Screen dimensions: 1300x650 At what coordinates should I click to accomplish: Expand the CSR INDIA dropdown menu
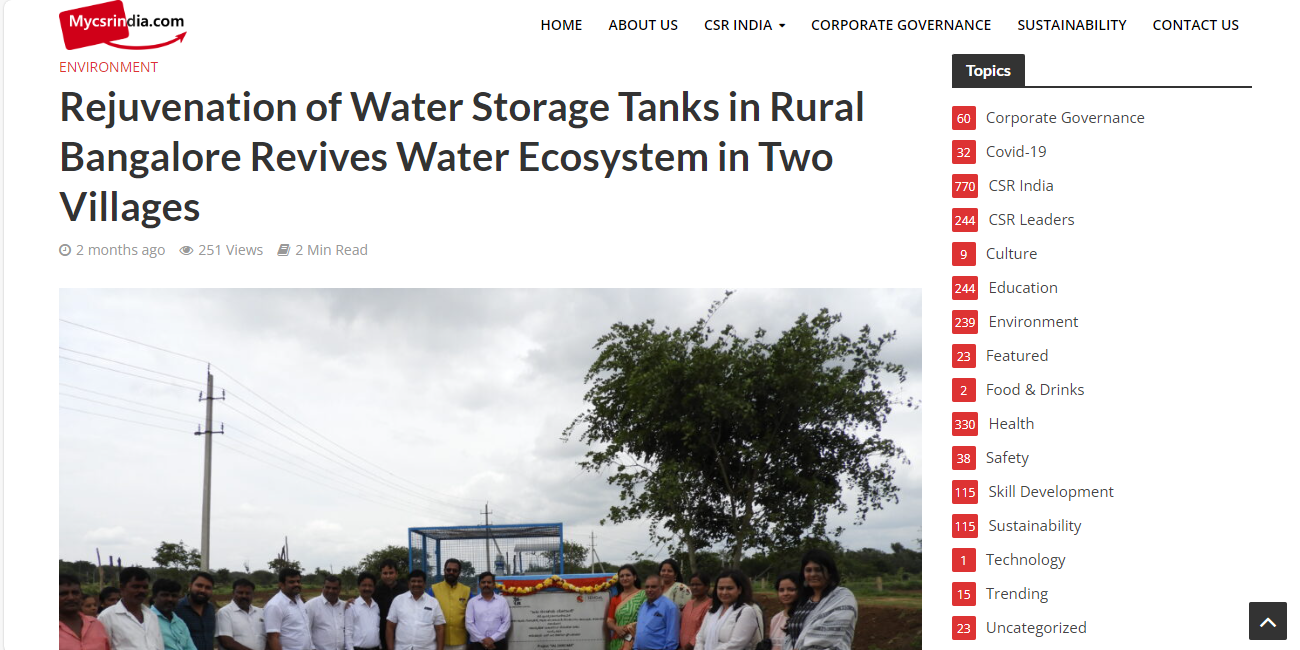point(744,25)
